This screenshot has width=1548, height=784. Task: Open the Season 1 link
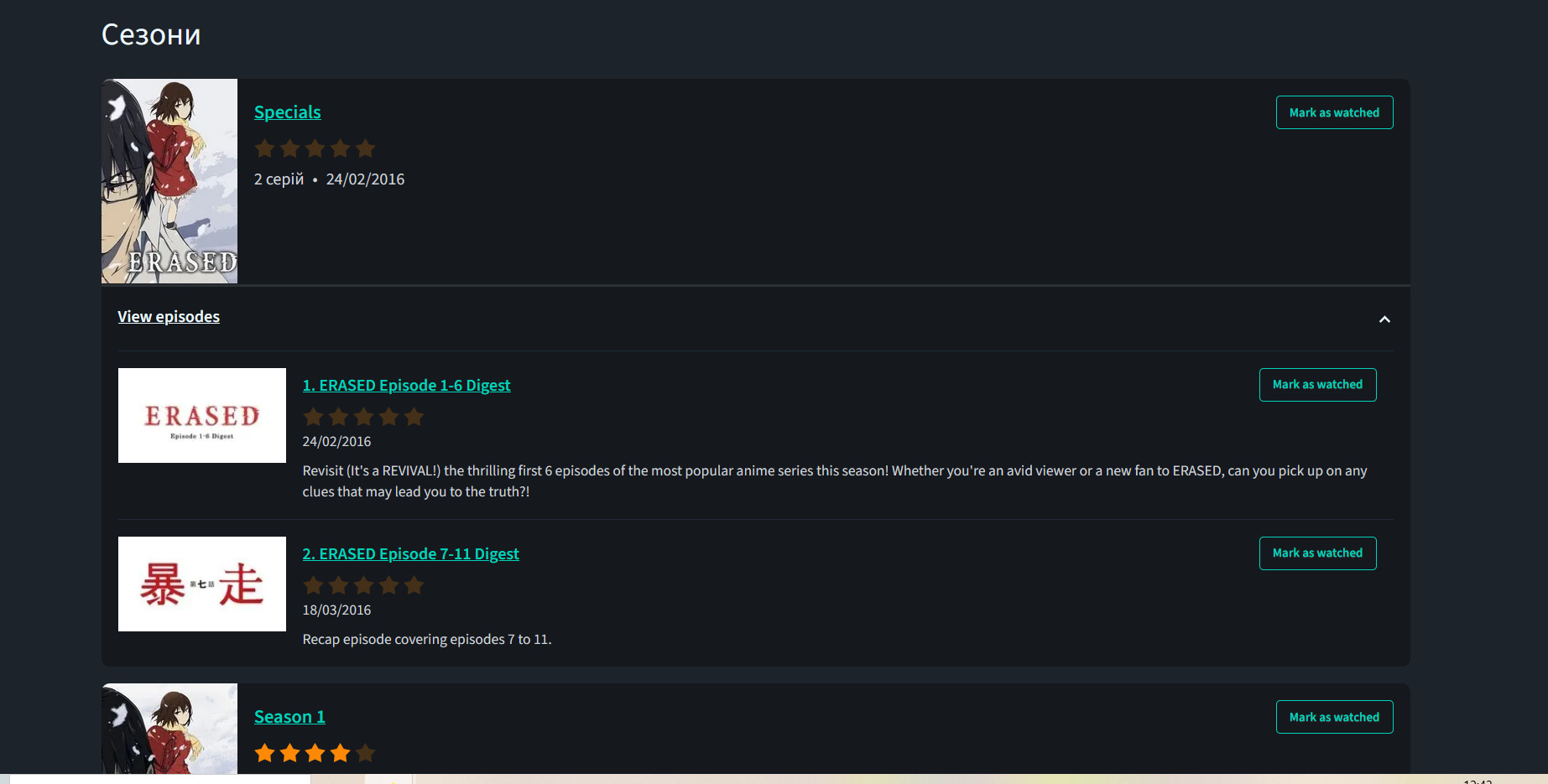point(289,717)
